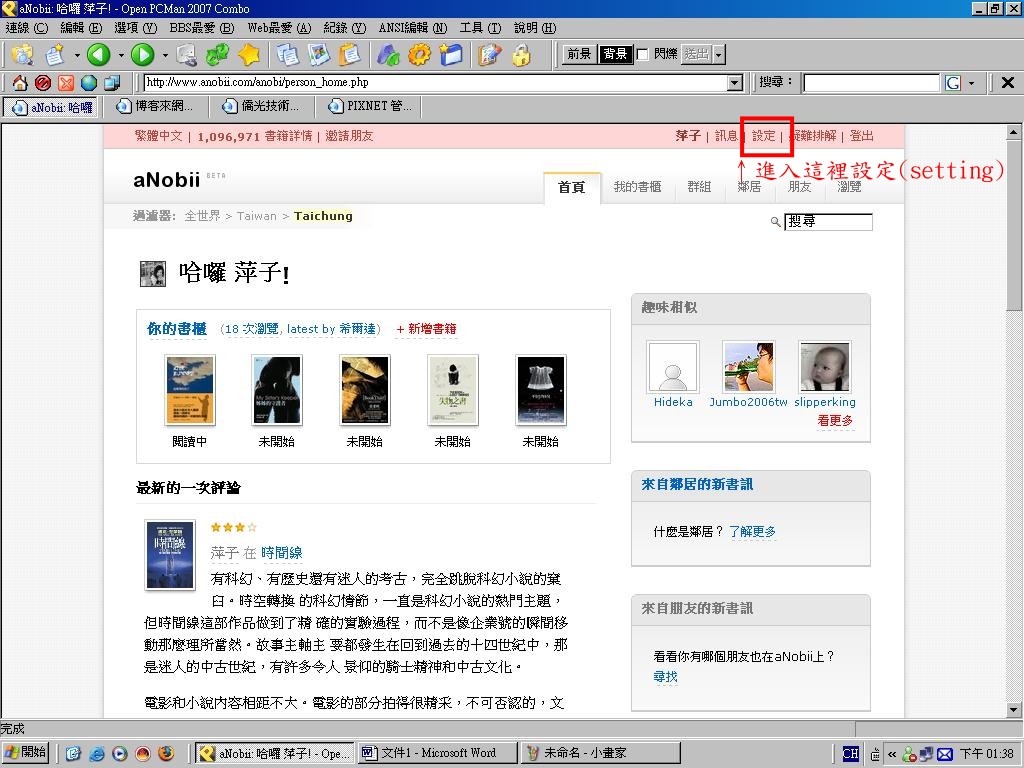Click the page scrollbar down arrow
Image resolution: width=1024 pixels, height=768 pixels.
click(1014, 709)
